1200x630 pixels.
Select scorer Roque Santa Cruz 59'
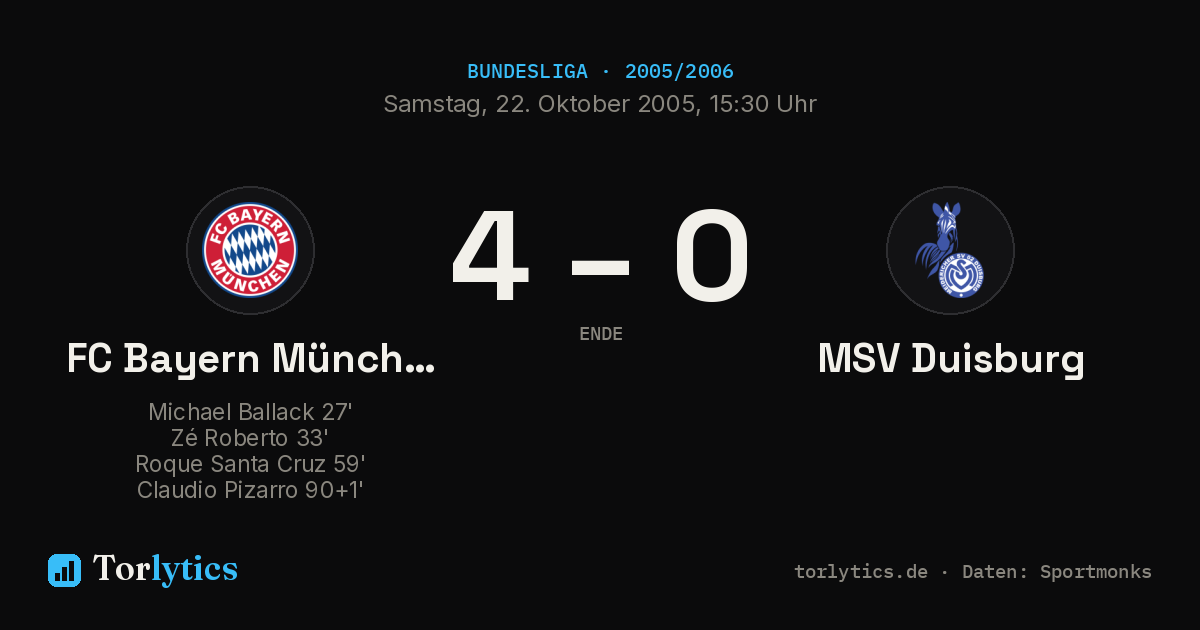pos(250,464)
